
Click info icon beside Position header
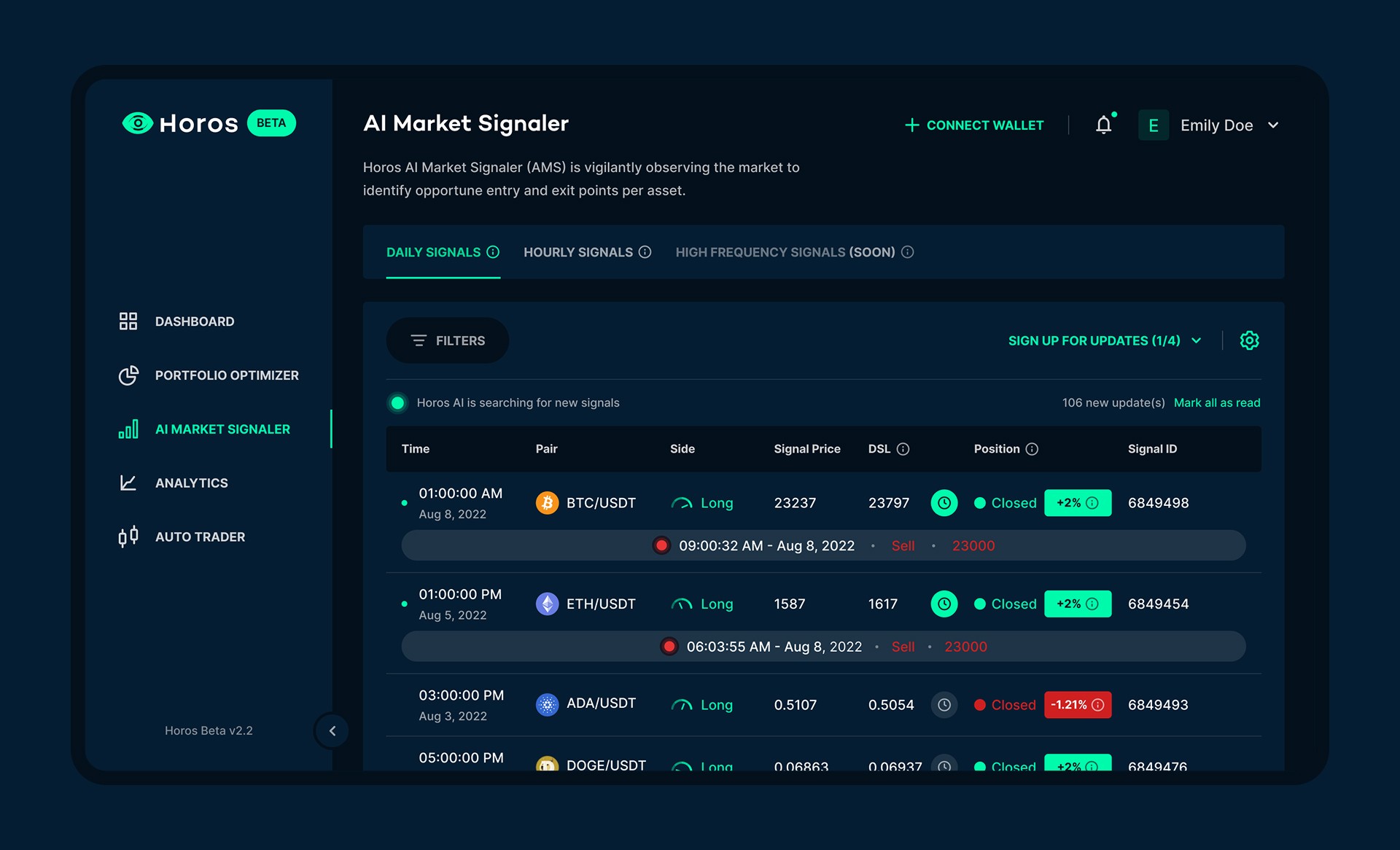coord(1032,449)
